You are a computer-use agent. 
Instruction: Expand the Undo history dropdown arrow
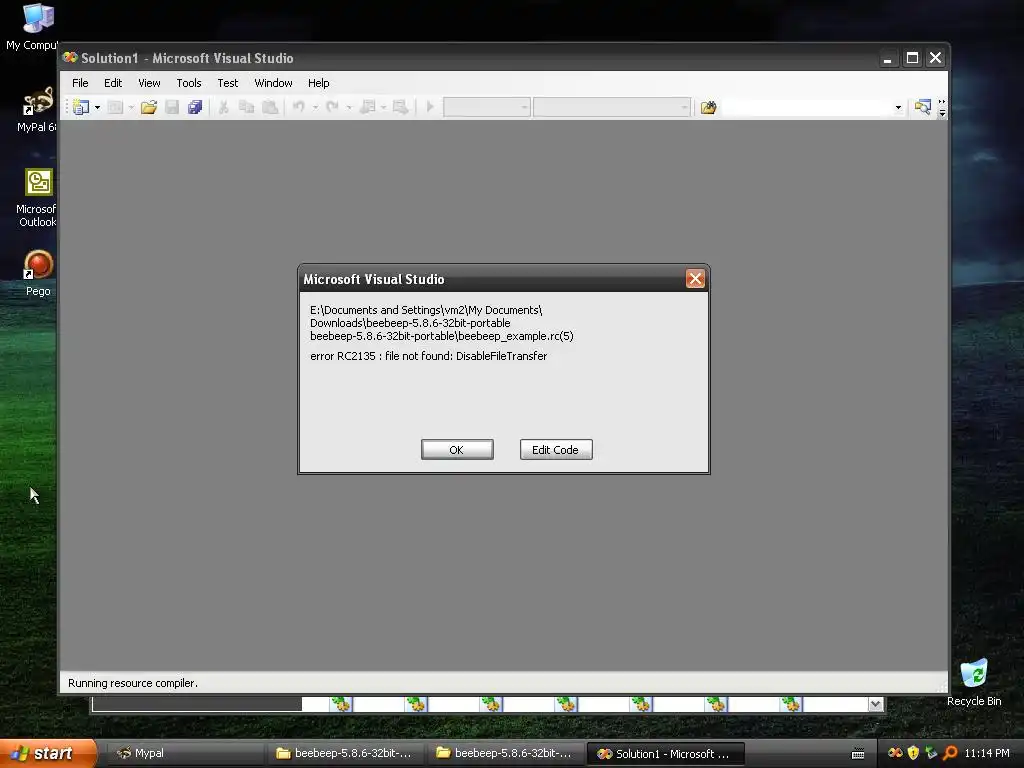[315, 107]
